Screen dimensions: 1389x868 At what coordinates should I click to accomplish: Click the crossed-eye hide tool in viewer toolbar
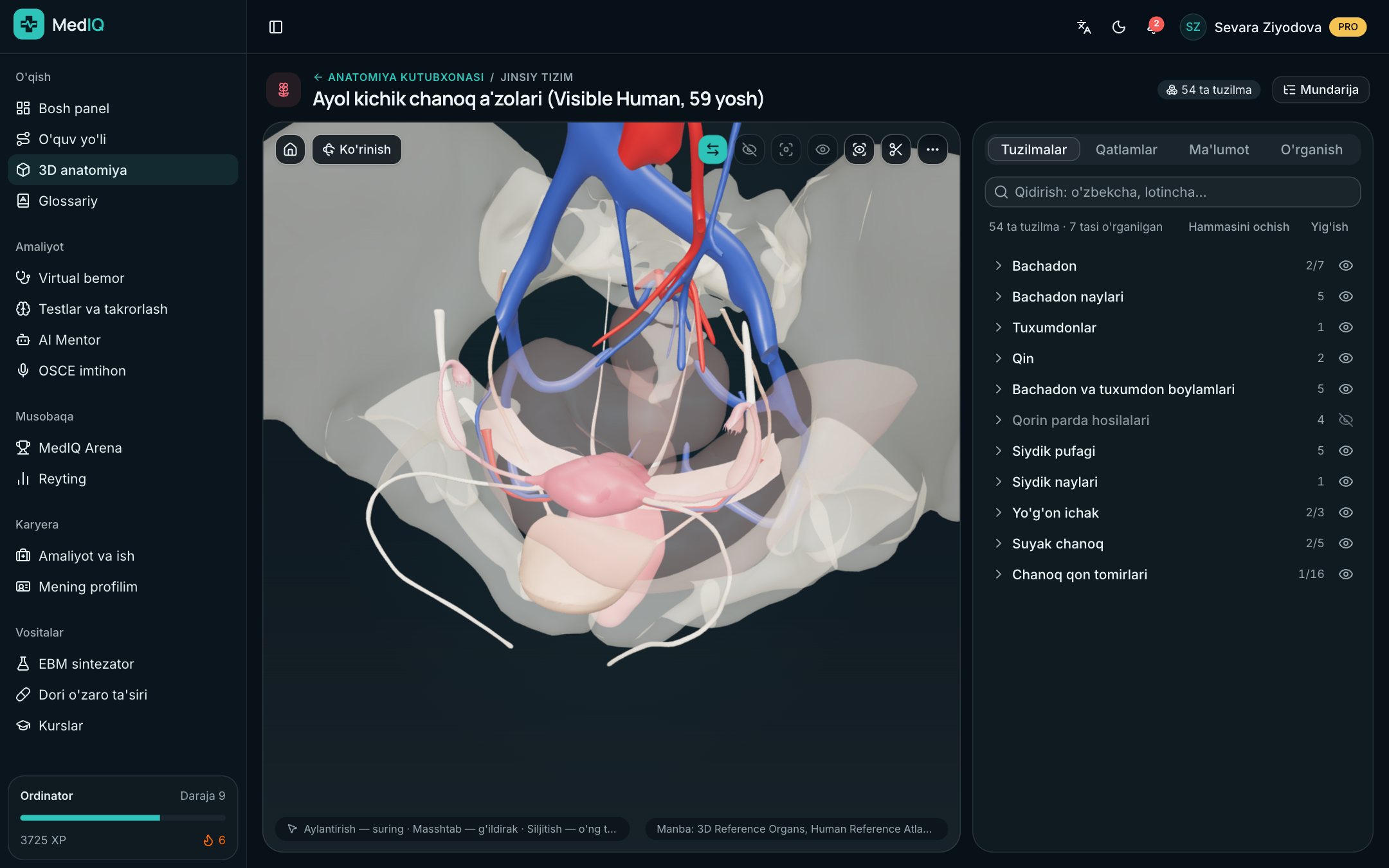click(749, 150)
